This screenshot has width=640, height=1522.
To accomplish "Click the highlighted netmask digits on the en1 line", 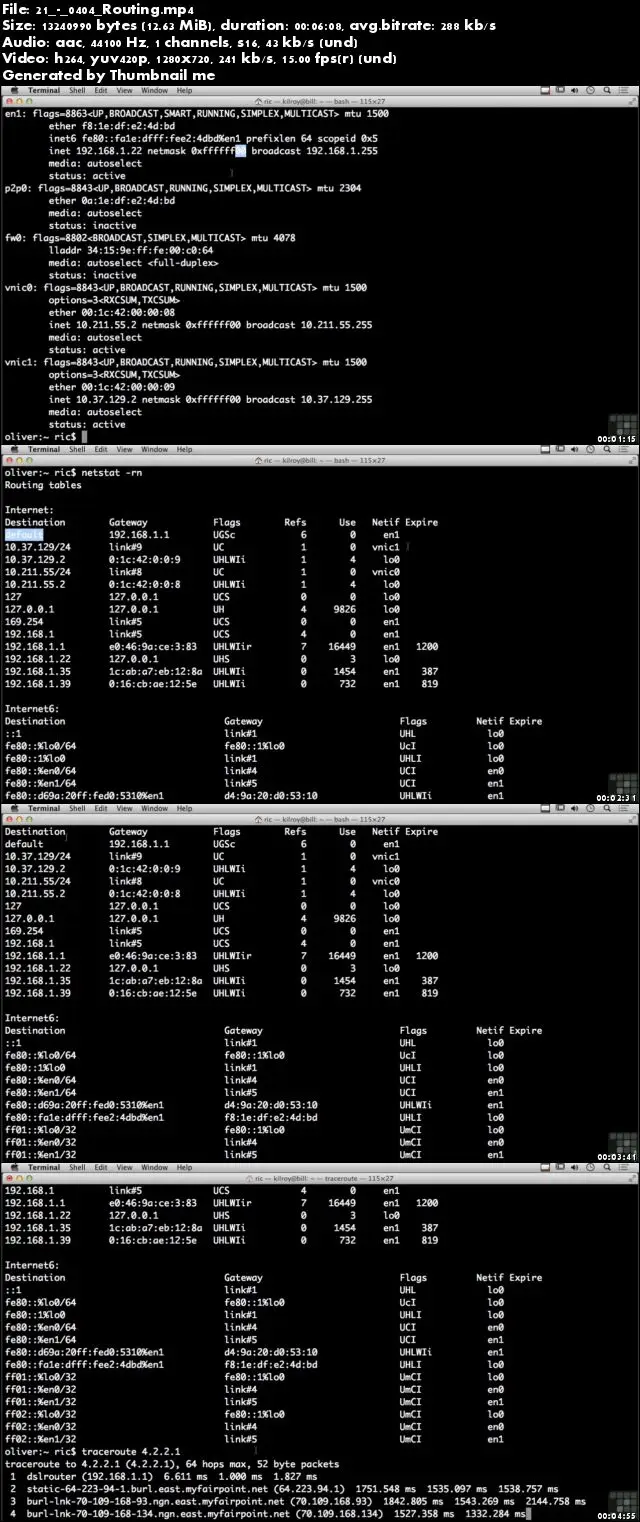I will (240, 151).
